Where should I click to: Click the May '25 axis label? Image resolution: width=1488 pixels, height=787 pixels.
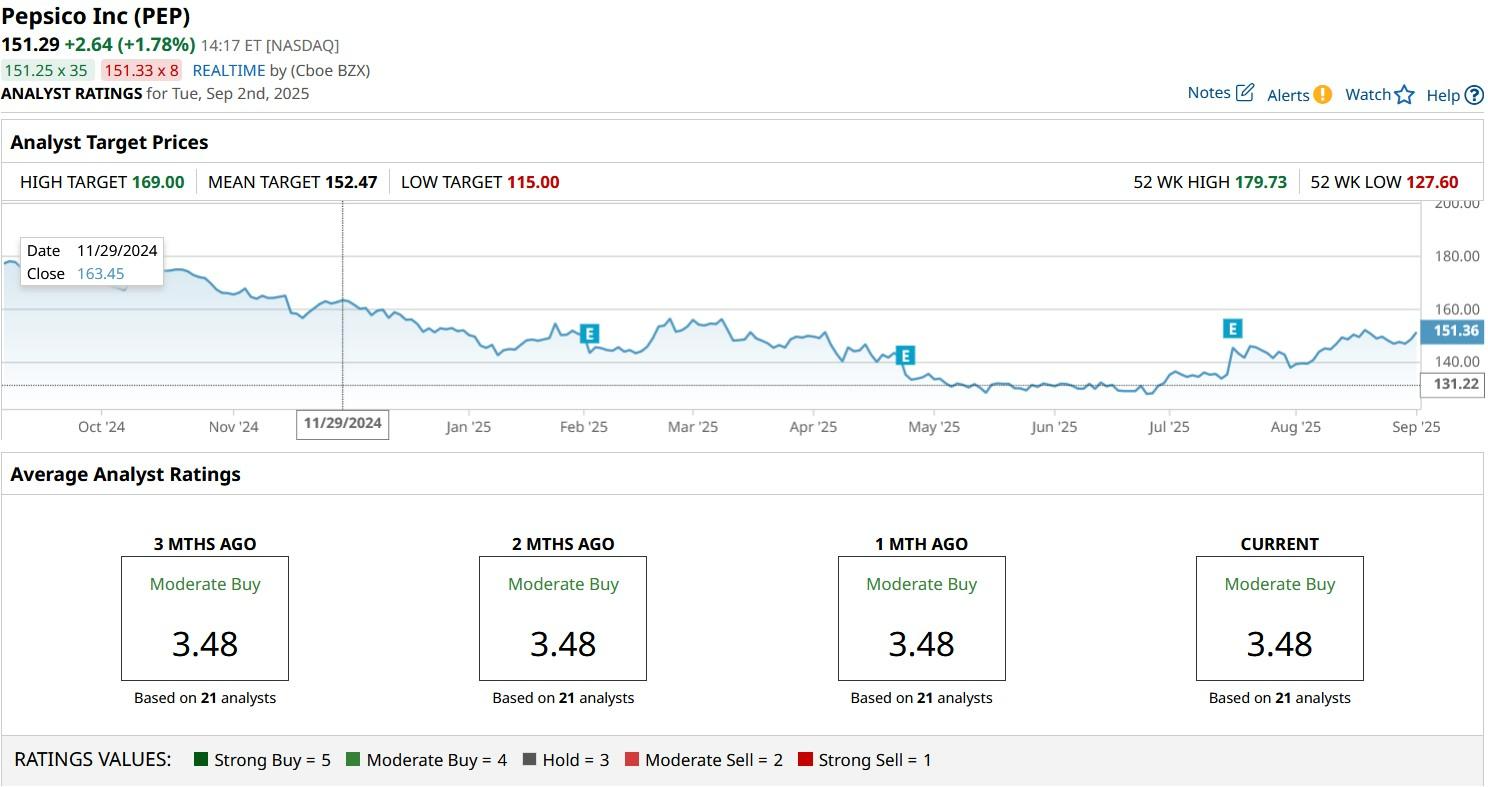pyautogui.click(x=934, y=427)
